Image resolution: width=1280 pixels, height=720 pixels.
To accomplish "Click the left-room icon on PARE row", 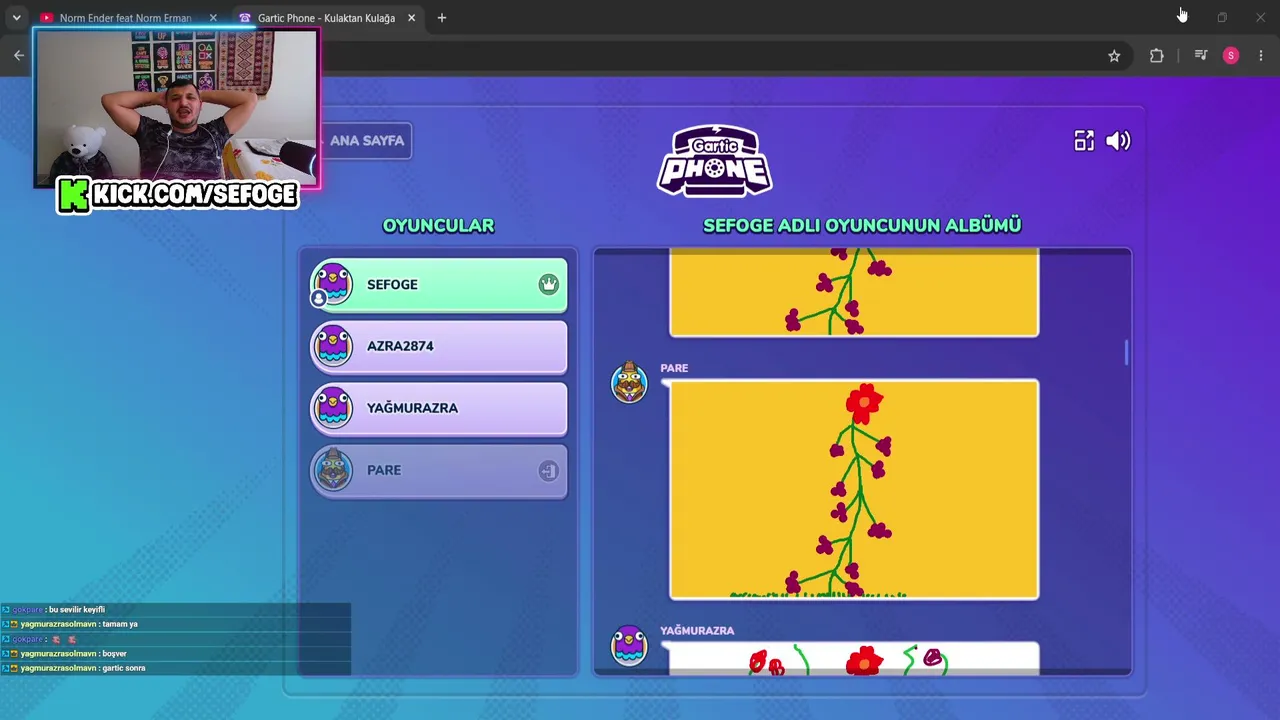I will (548, 471).
